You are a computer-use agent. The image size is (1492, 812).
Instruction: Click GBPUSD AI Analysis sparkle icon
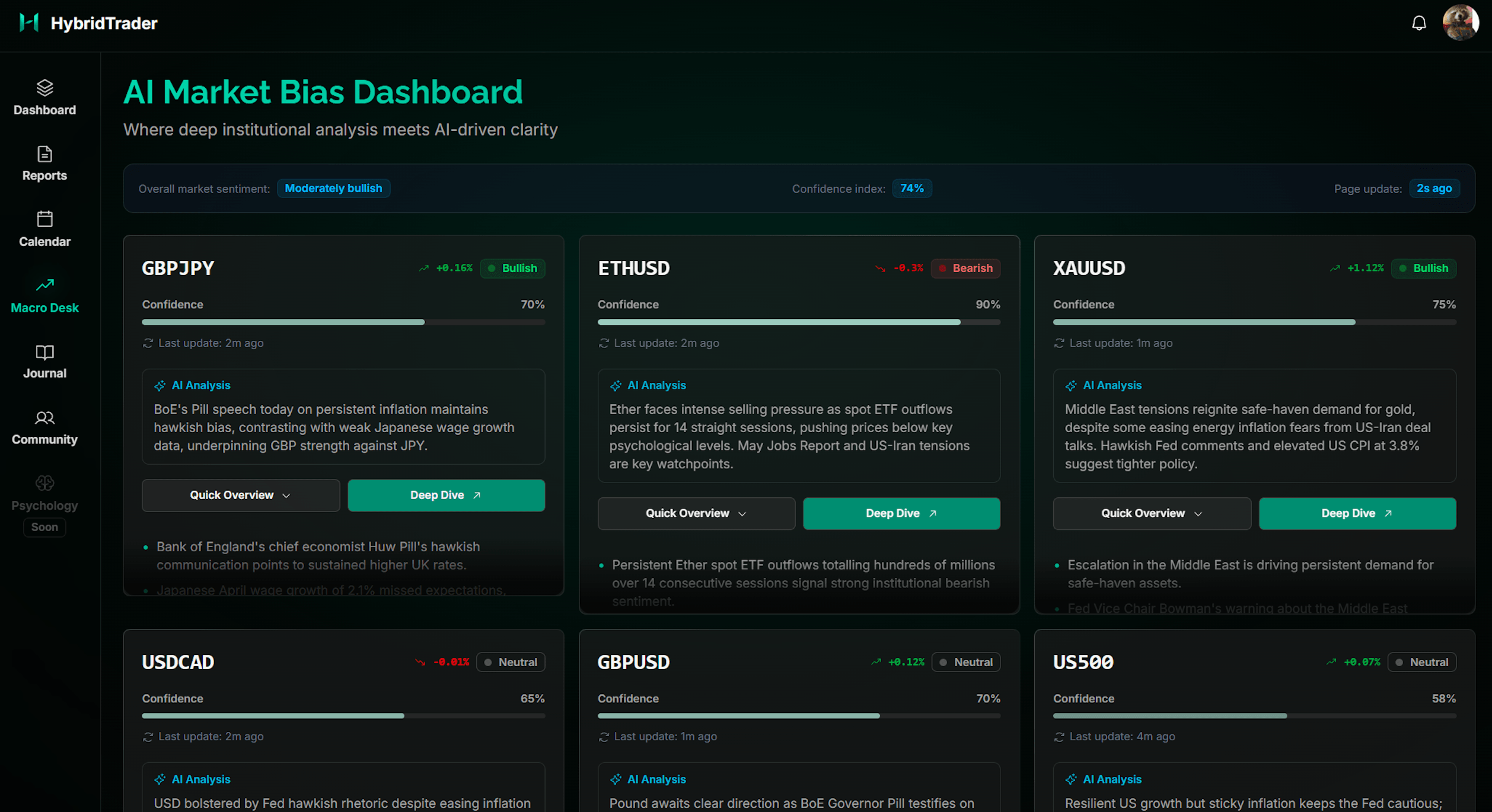[x=616, y=779]
